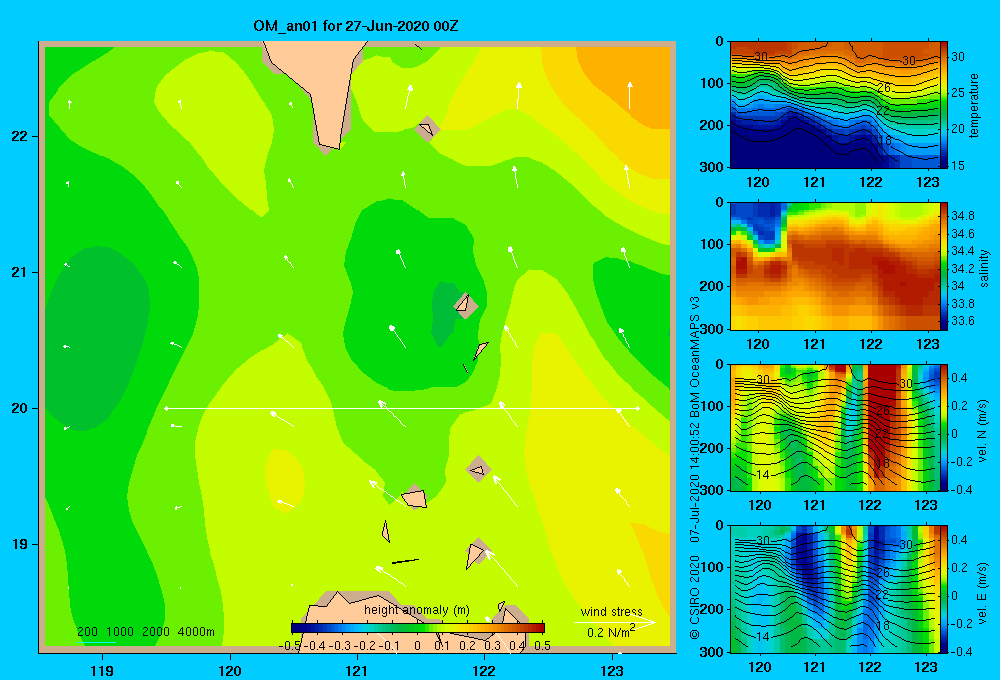Click the vel. E color bar scale
Image resolution: width=1000 pixels, height=680 pixels.
[945, 589]
